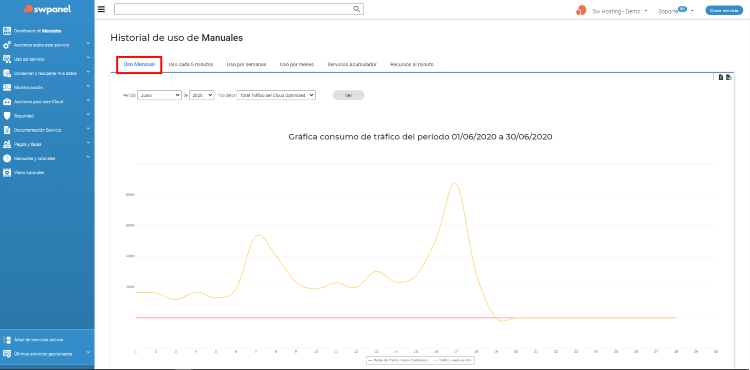Expand Manuales y tutoriales chevron

pos(88,157)
